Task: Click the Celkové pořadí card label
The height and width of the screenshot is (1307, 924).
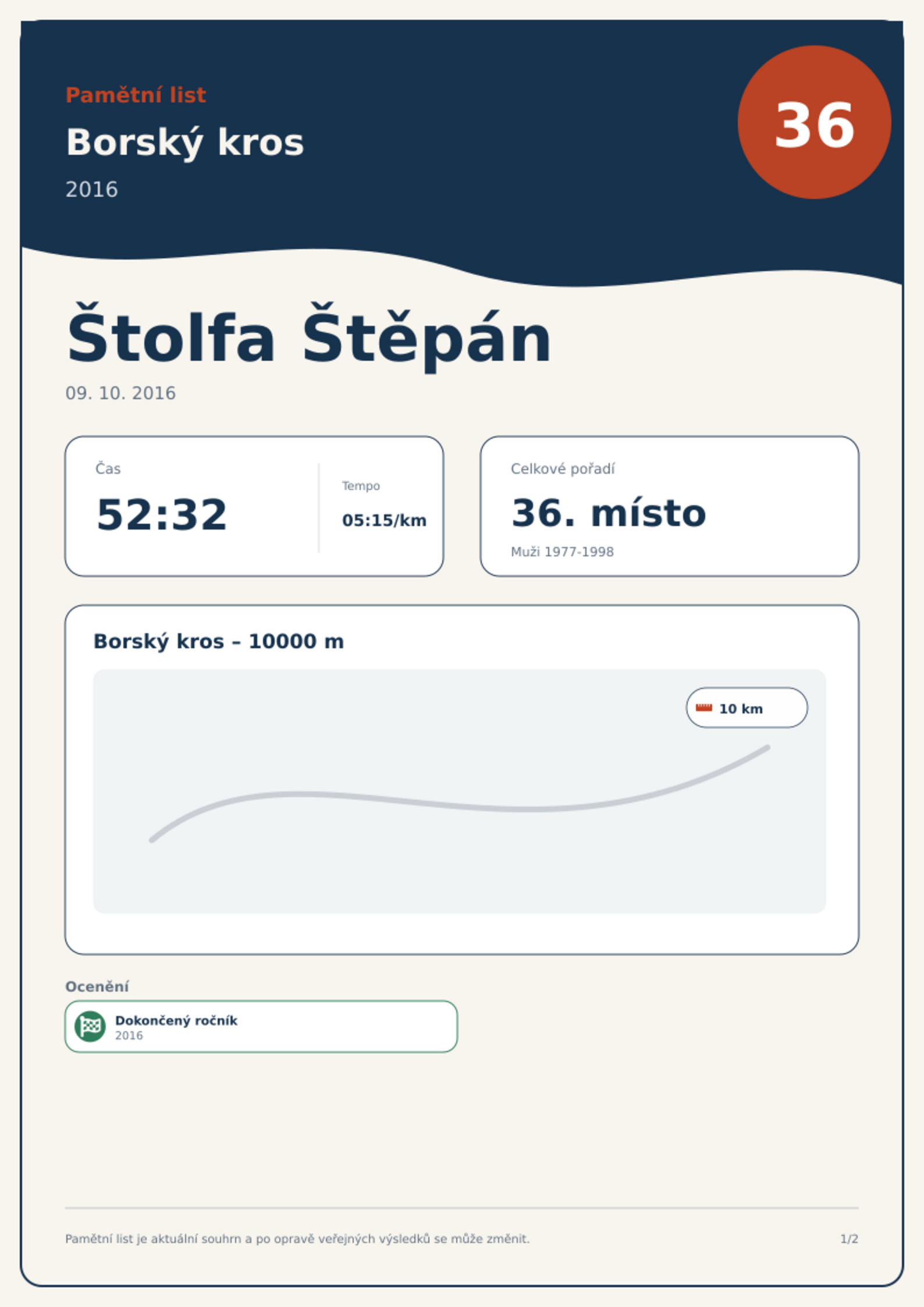Action: pyautogui.click(x=563, y=469)
